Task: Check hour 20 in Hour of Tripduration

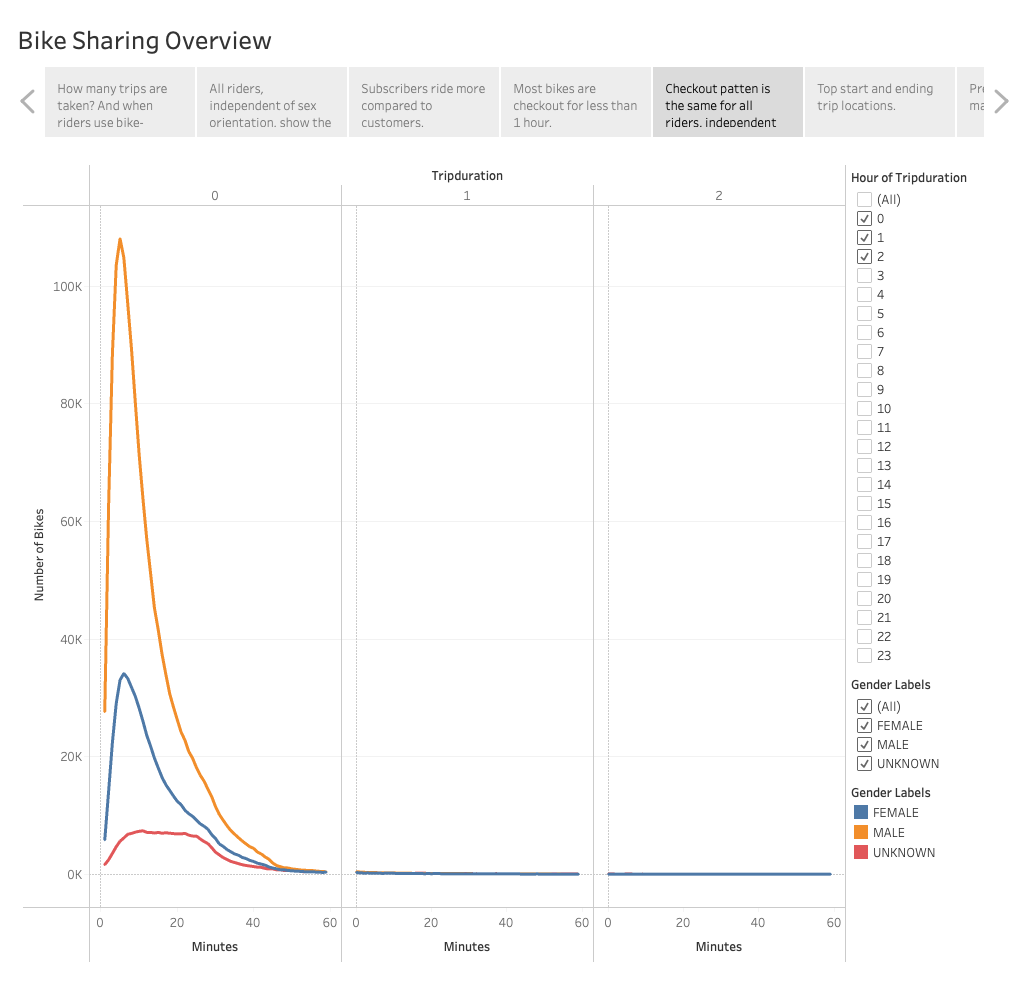Action: point(864,599)
